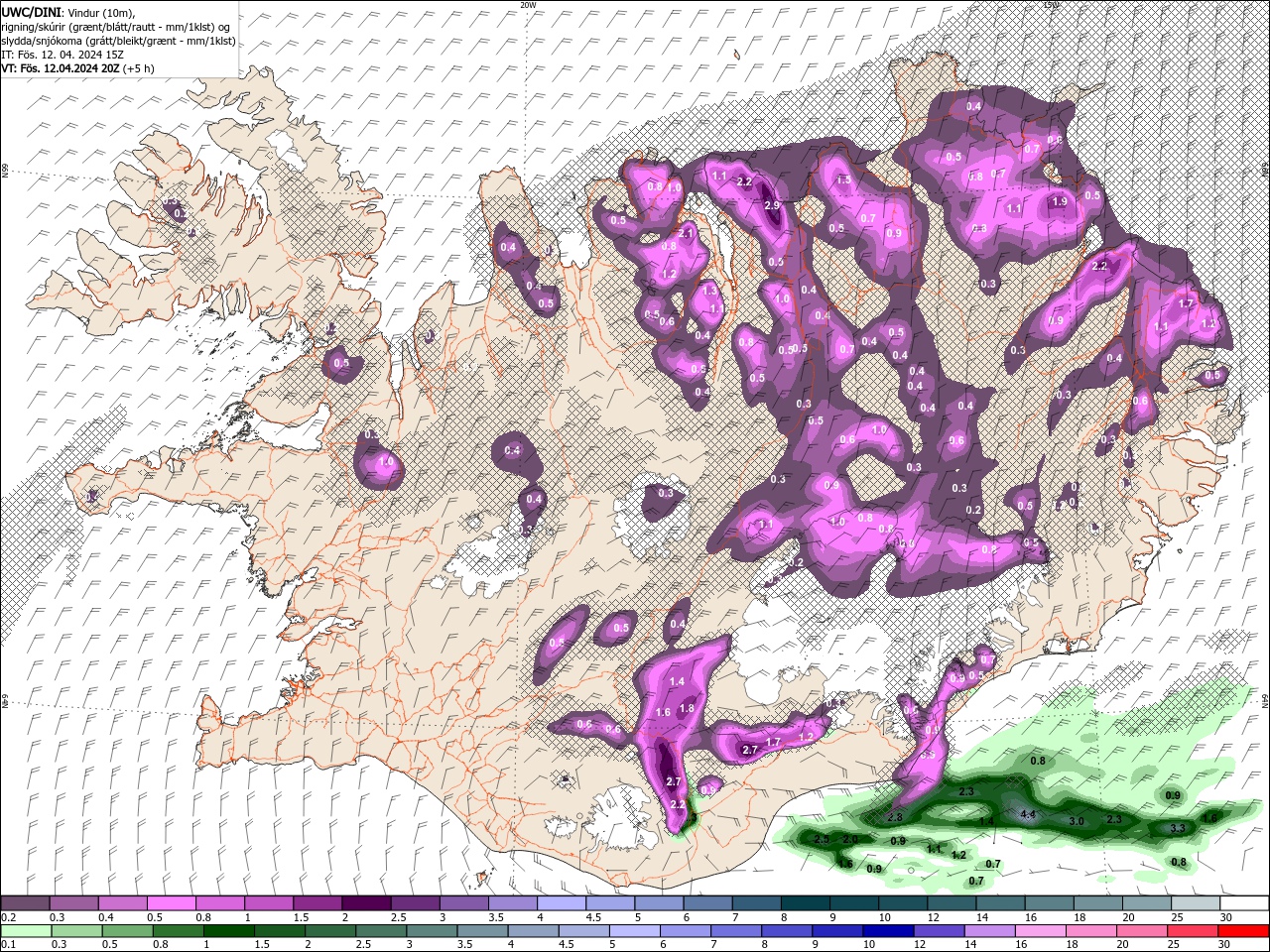This screenshot has width=1270, height=952.
Task: Click the 'UWC/DINI: Vindur (10m),' title text
Action: pos(68,12)
